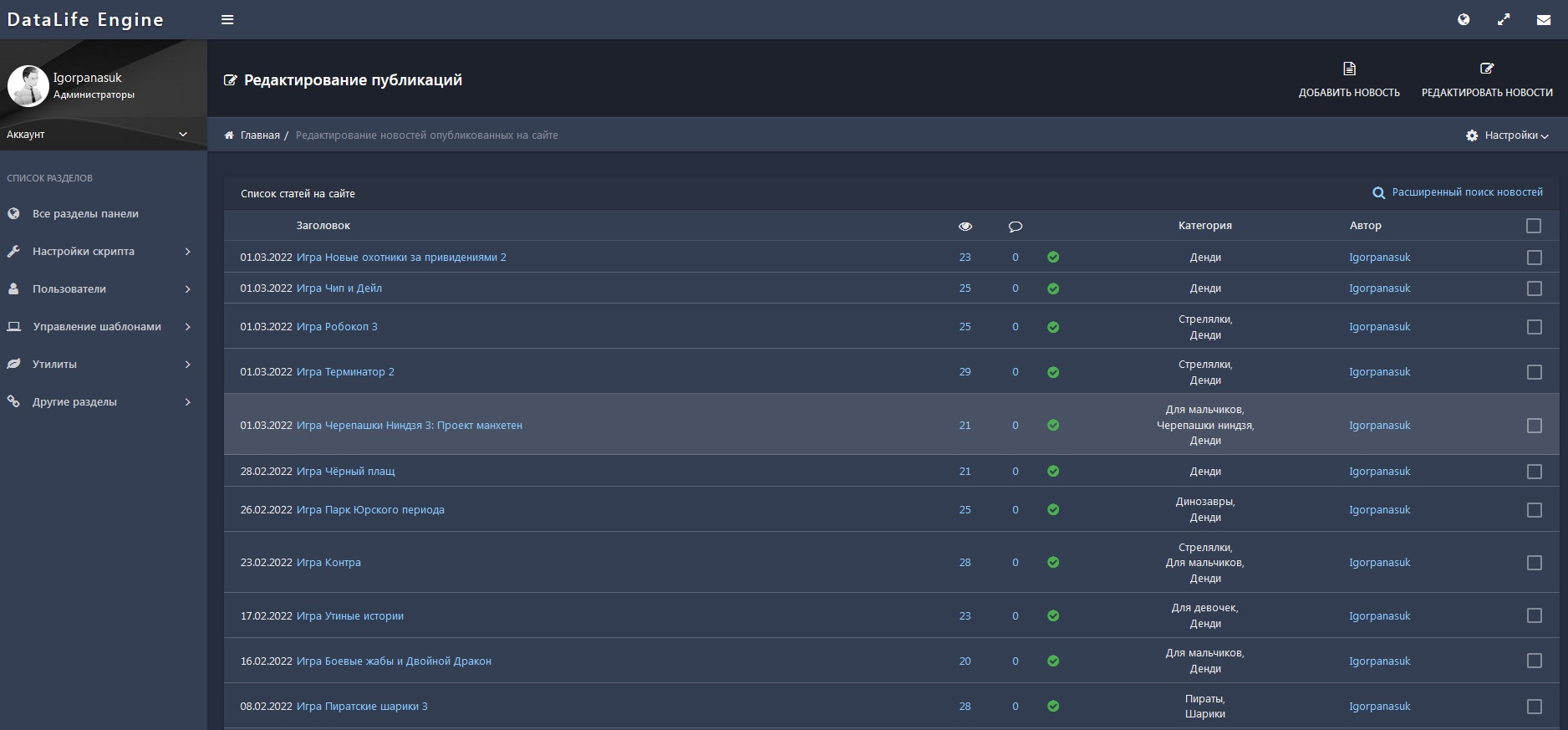The width and height of the screenshot is (1568, 730).
Task: Click the advanced search magnifier icon
Action: (x=1379, y=193)
